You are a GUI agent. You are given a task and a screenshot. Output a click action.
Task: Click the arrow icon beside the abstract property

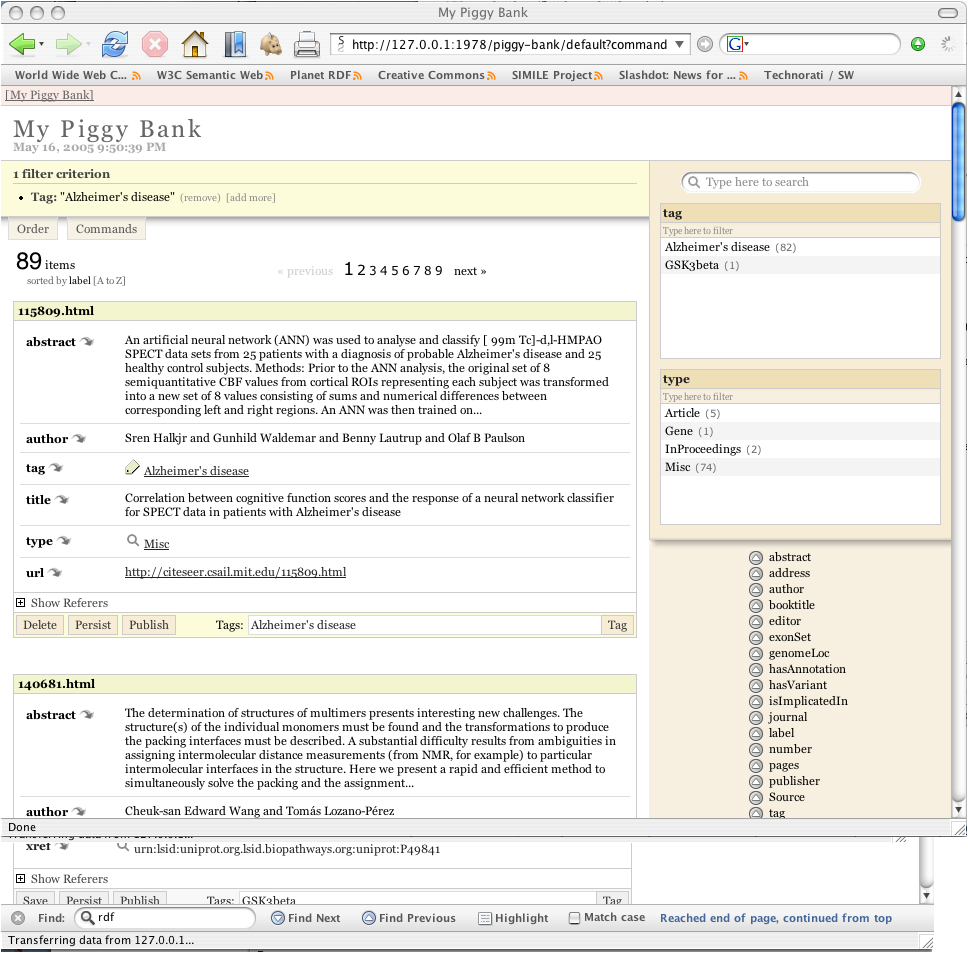click(x=87, y=342)
